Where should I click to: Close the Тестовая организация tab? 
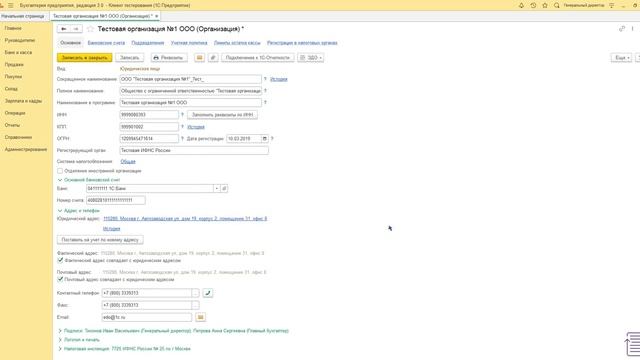[156, 16]
